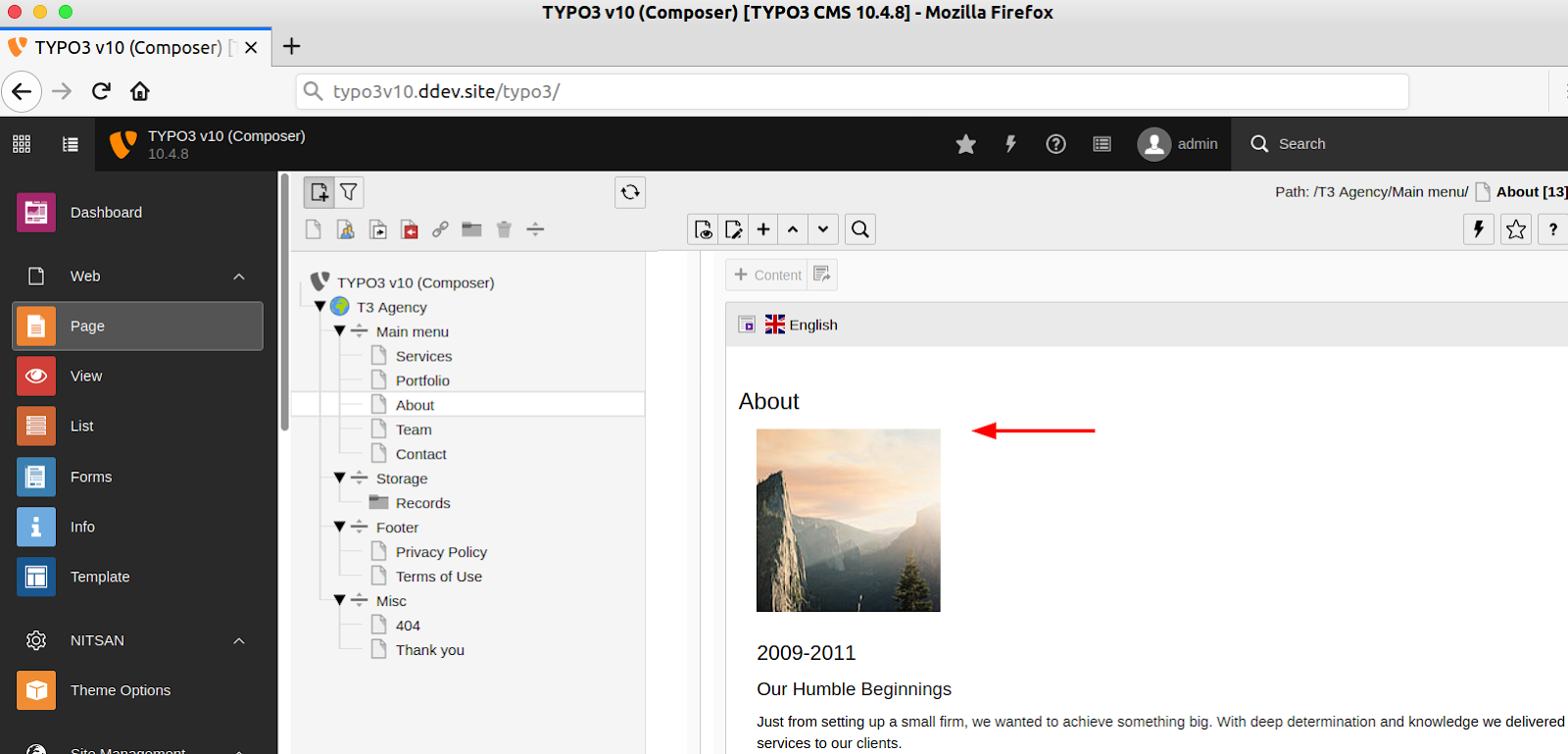Select the external link page type icon
The height and width of the screenshot is (754, 1568).
coord(441,229)
